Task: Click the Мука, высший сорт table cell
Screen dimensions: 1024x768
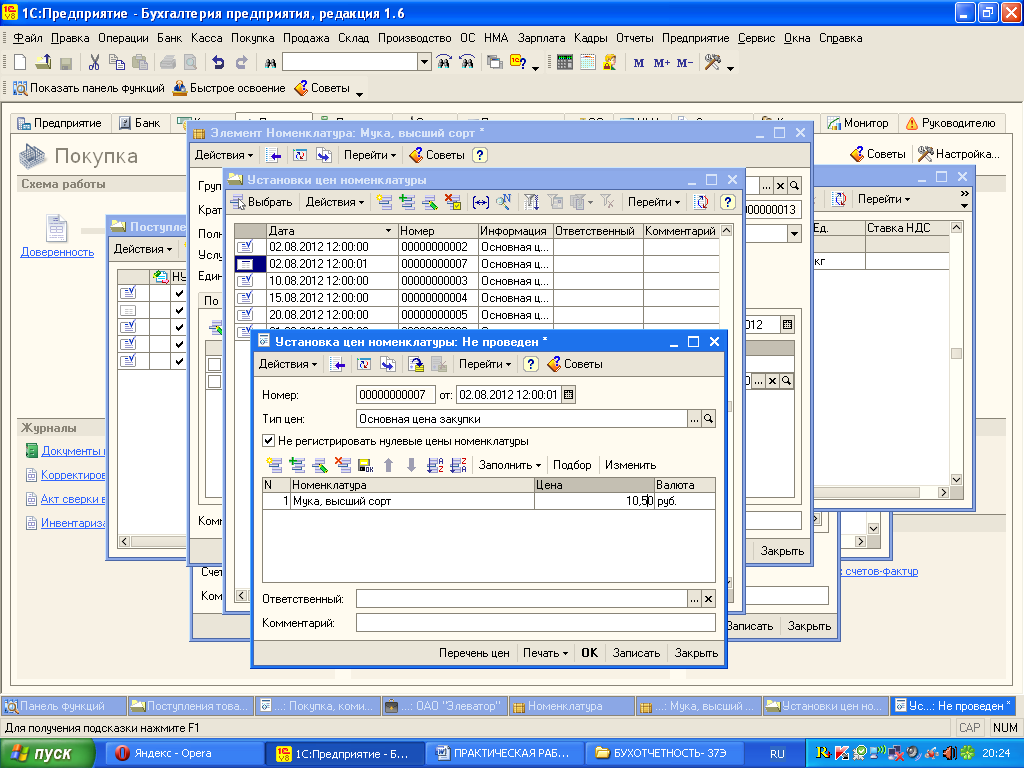Action: pos(412,502)
